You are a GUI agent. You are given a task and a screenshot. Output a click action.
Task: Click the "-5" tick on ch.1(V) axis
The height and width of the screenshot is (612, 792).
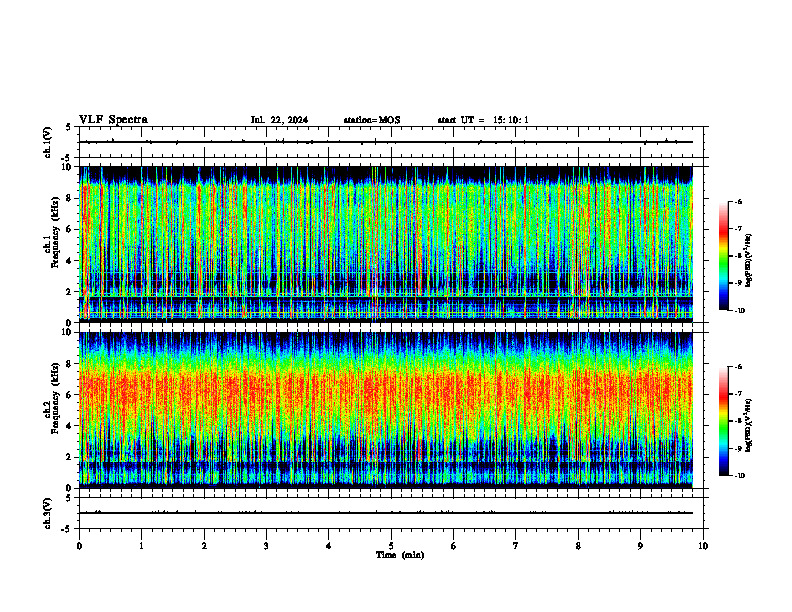click(68, 159)
